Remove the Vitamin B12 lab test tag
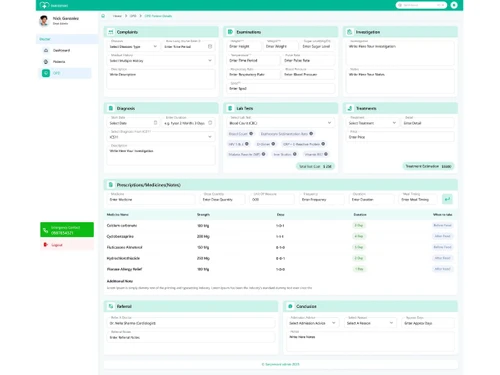Viewport: 500px width, 375px height. pyautogui.click(x=326, y=154)
